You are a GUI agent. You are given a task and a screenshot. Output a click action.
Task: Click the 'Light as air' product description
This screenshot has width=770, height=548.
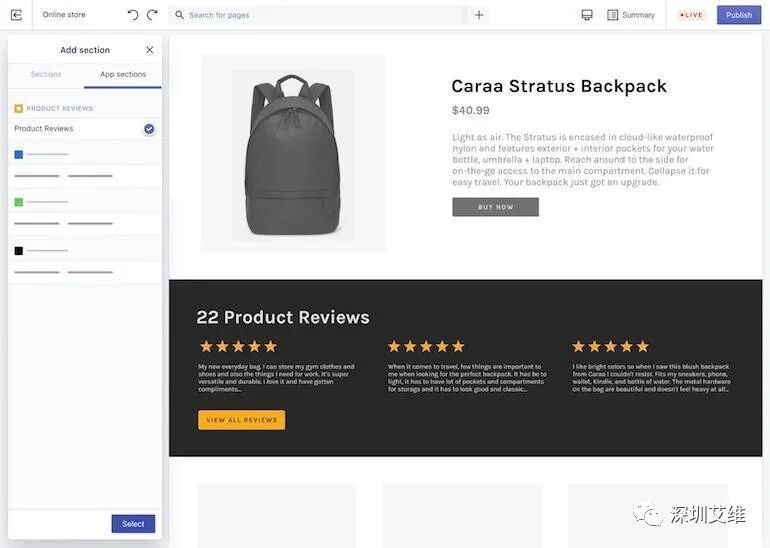[583, 160]
